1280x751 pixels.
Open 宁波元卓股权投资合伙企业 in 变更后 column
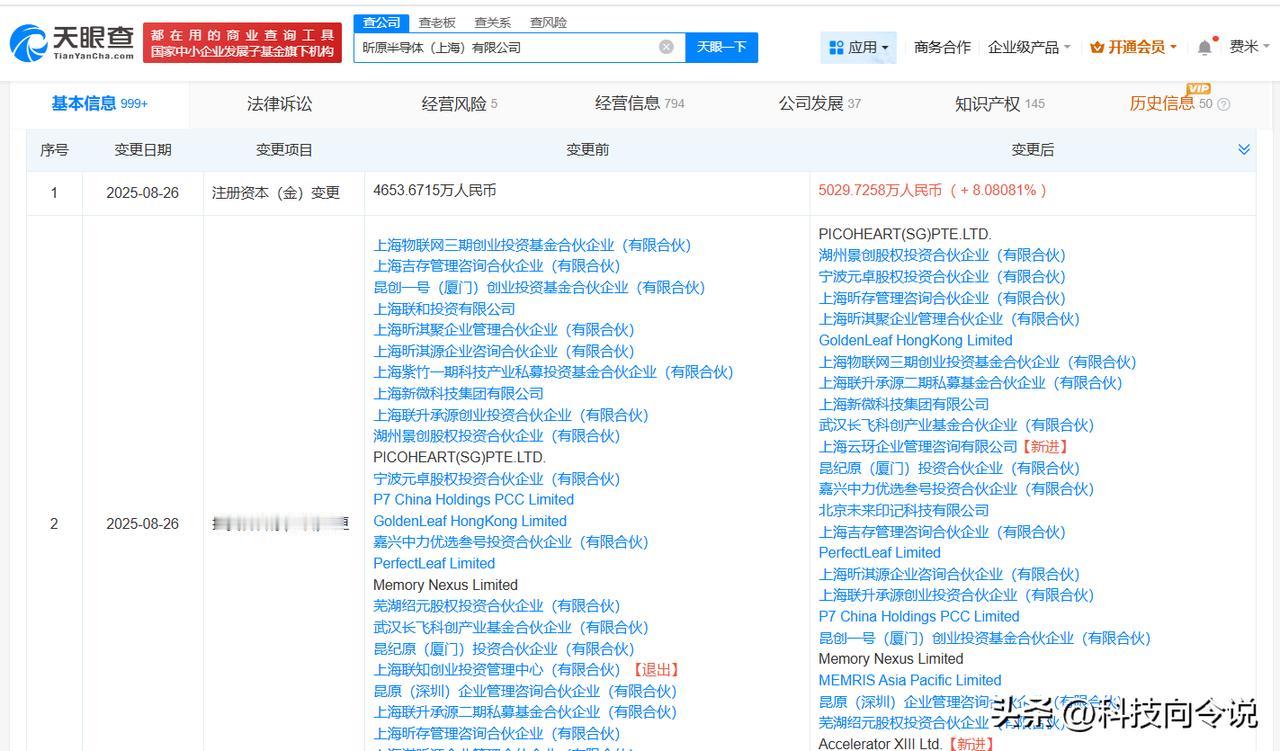click(x=942, y=277)
